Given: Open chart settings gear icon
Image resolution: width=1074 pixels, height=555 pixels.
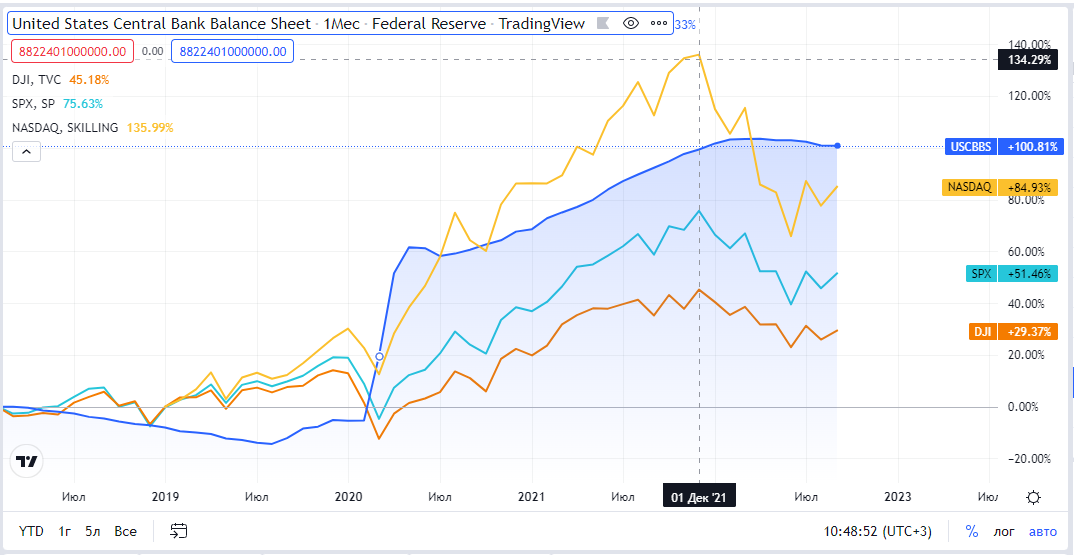Looking at the screenshot, I should coord(1034,497).
